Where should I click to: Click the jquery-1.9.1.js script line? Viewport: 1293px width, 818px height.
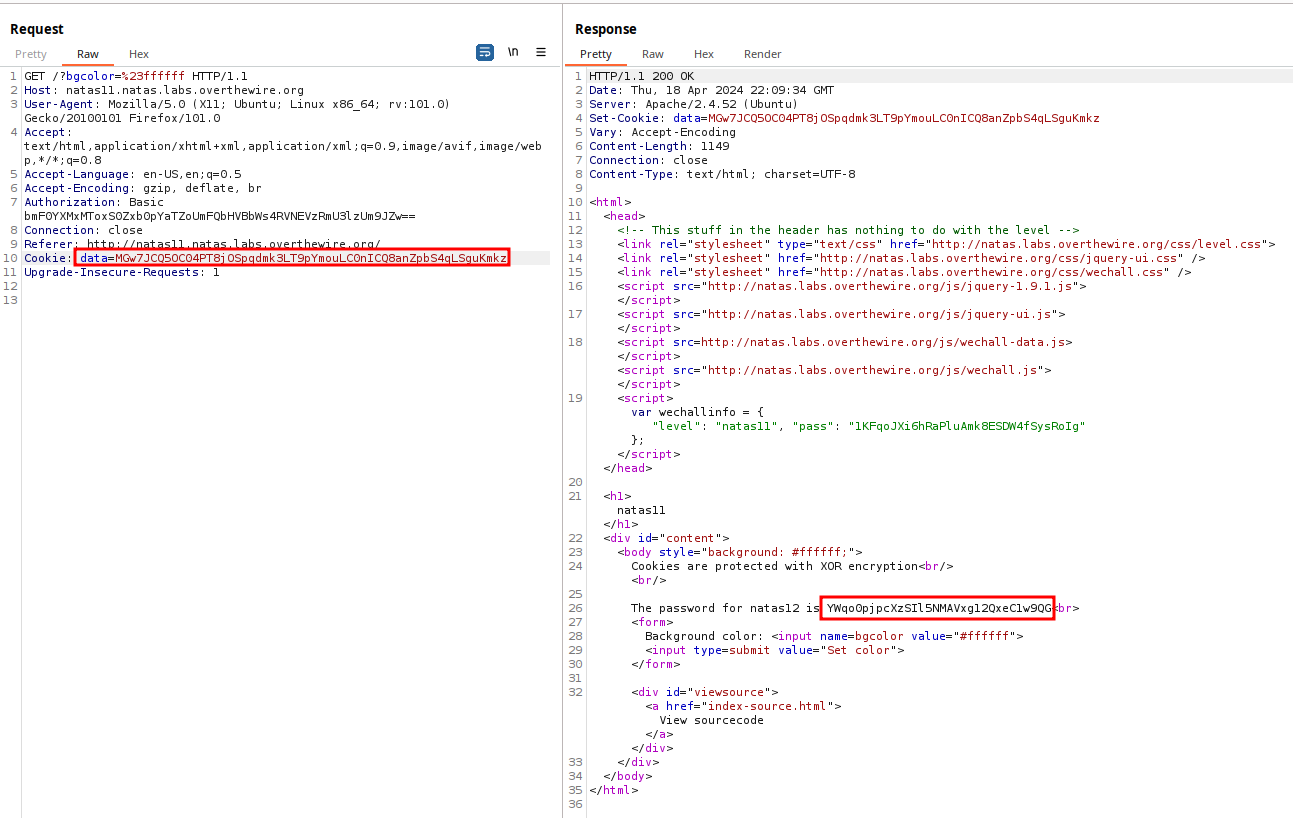pos(852,286)
